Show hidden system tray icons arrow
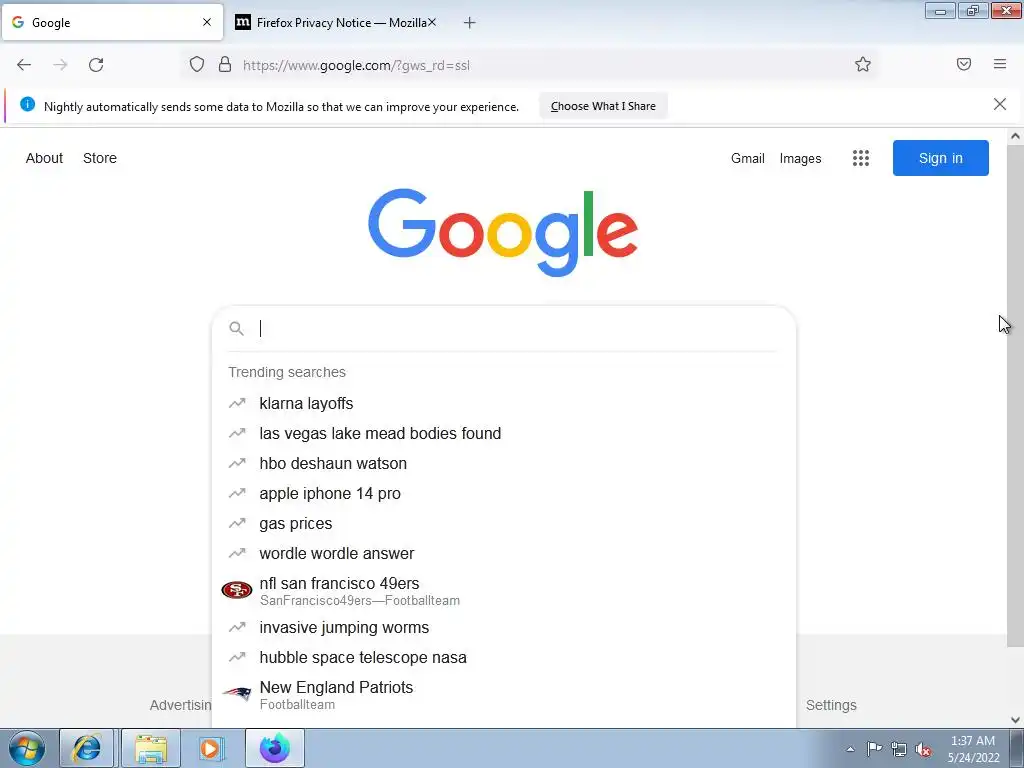Image resolution: width=1024 pixels, height=768 pixels. point(850,749)
